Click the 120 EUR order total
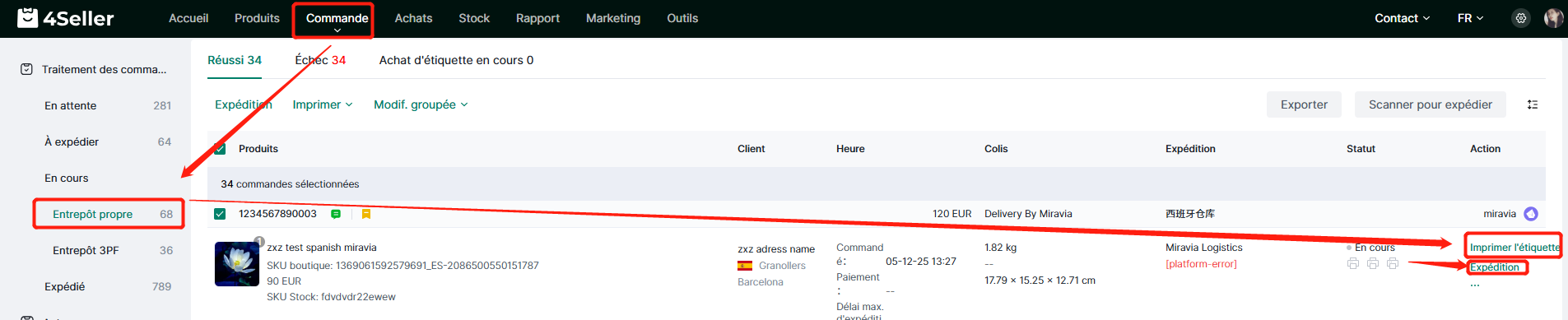The width and height of the screenshot is (1568, 320). (x=952, y=214)
